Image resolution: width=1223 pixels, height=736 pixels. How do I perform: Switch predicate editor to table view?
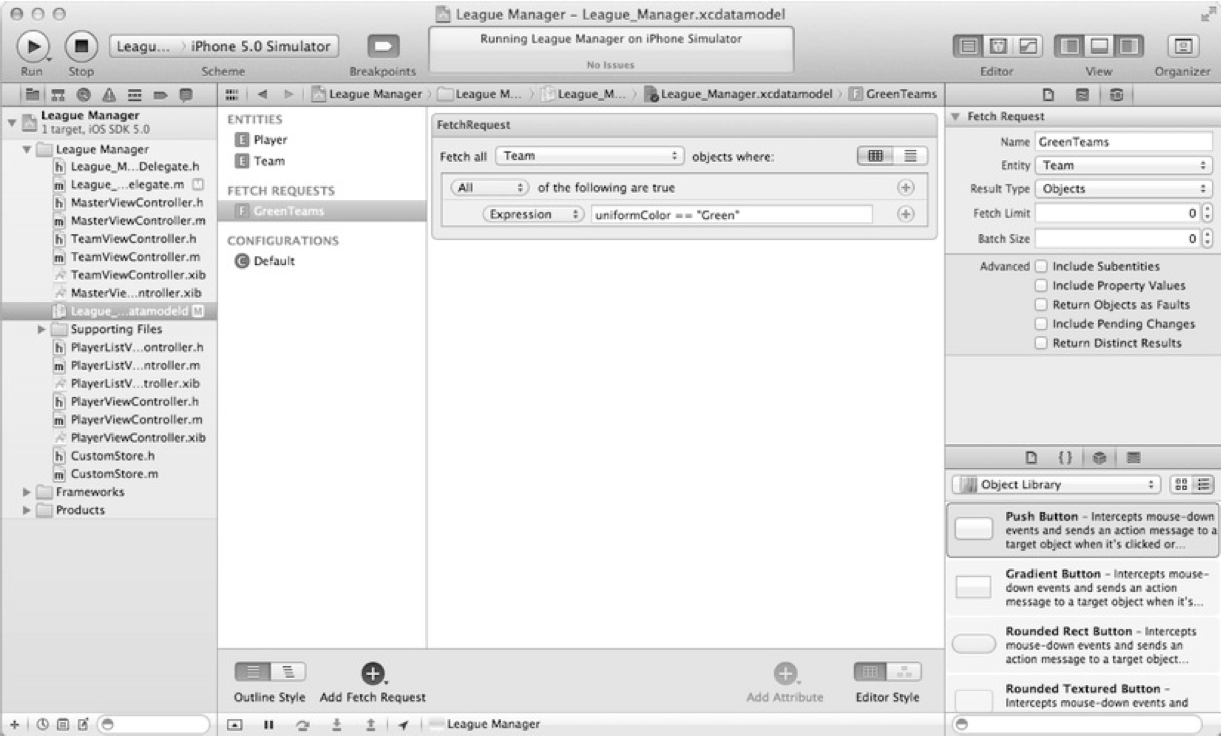pyautogui.click(x=875, y=157)
